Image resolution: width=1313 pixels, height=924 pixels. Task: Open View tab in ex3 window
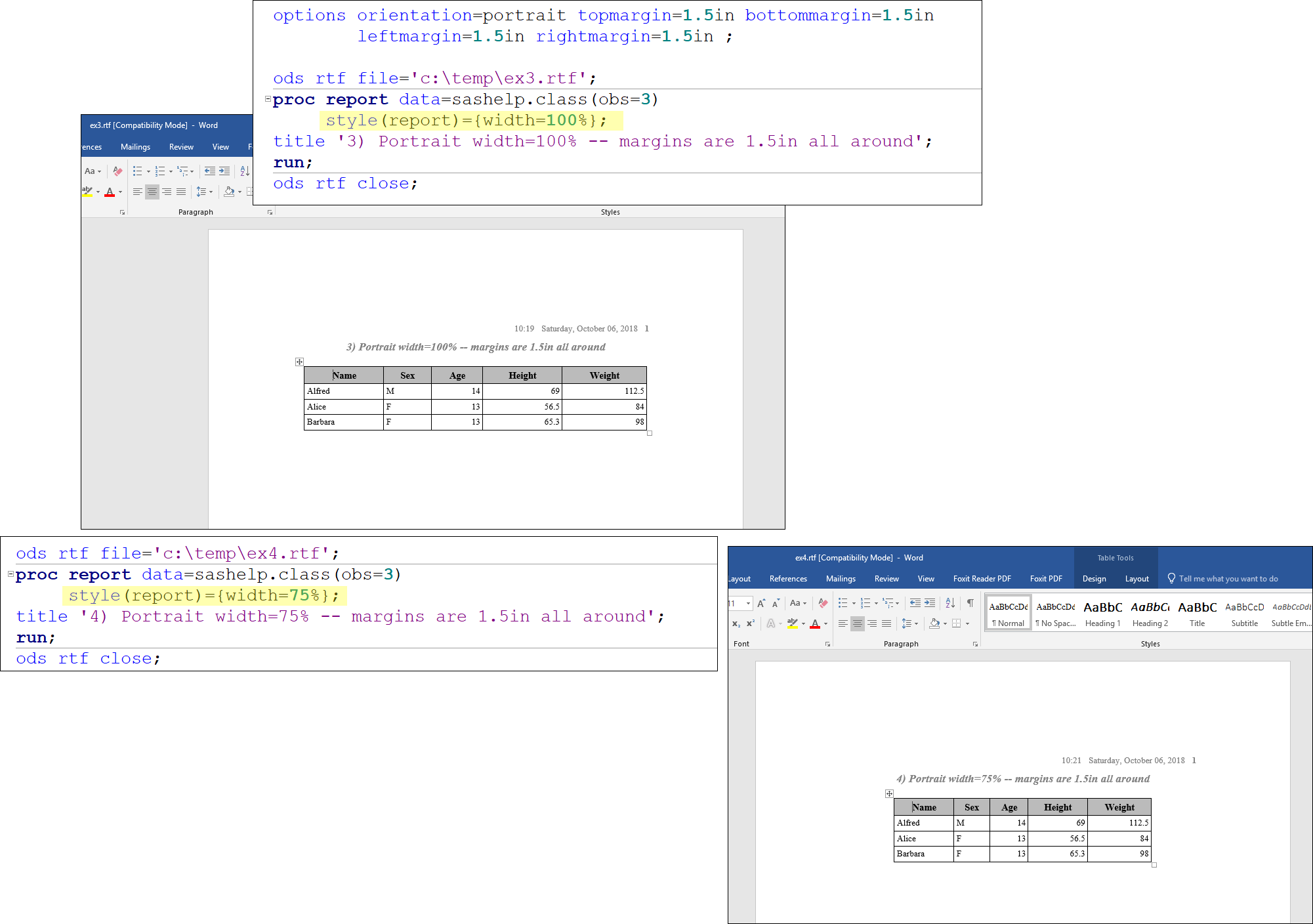pos(220,147)
